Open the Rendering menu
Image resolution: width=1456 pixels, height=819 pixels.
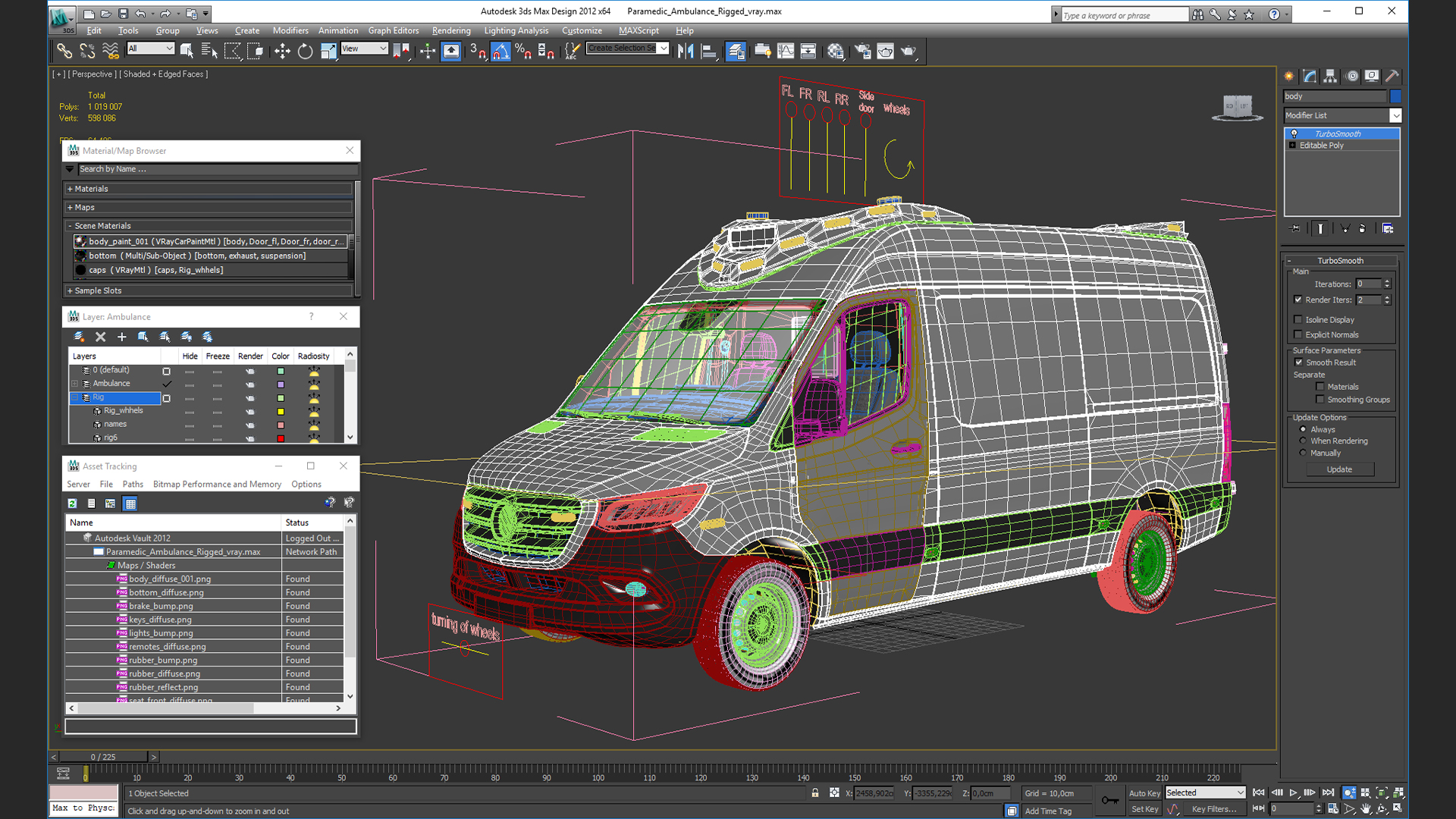coord(450,30)
